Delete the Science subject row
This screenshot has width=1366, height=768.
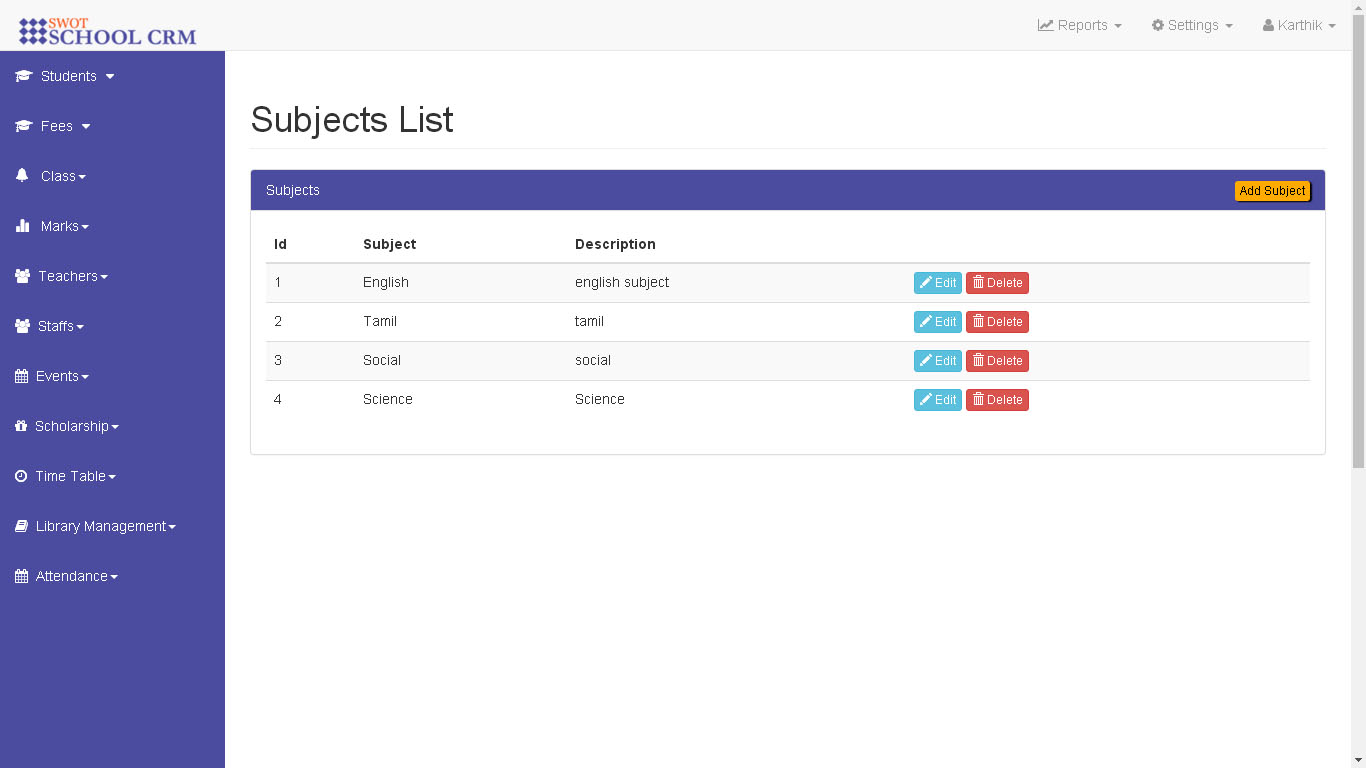[x=997, y=400]
